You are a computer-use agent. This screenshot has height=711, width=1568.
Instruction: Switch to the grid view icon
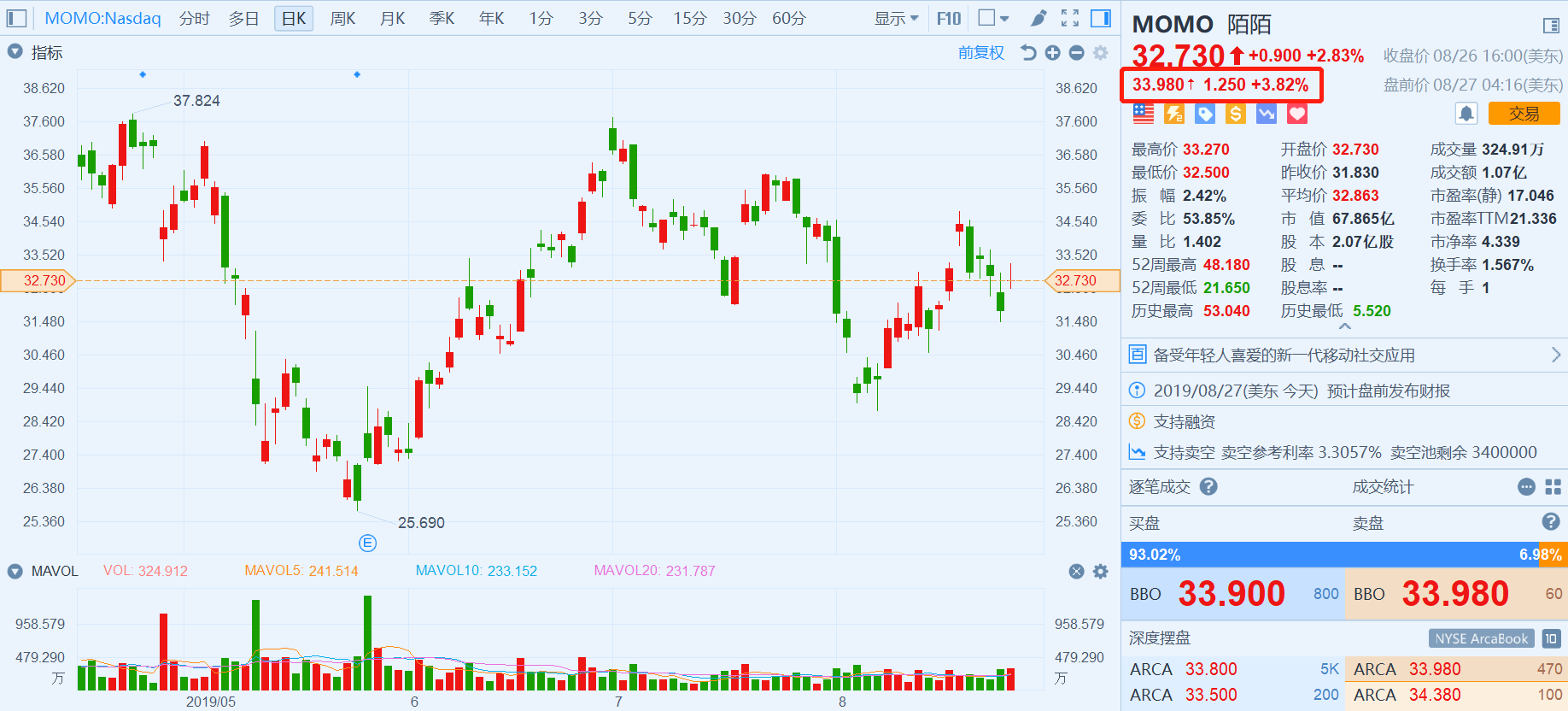[x=1553, y=487]
